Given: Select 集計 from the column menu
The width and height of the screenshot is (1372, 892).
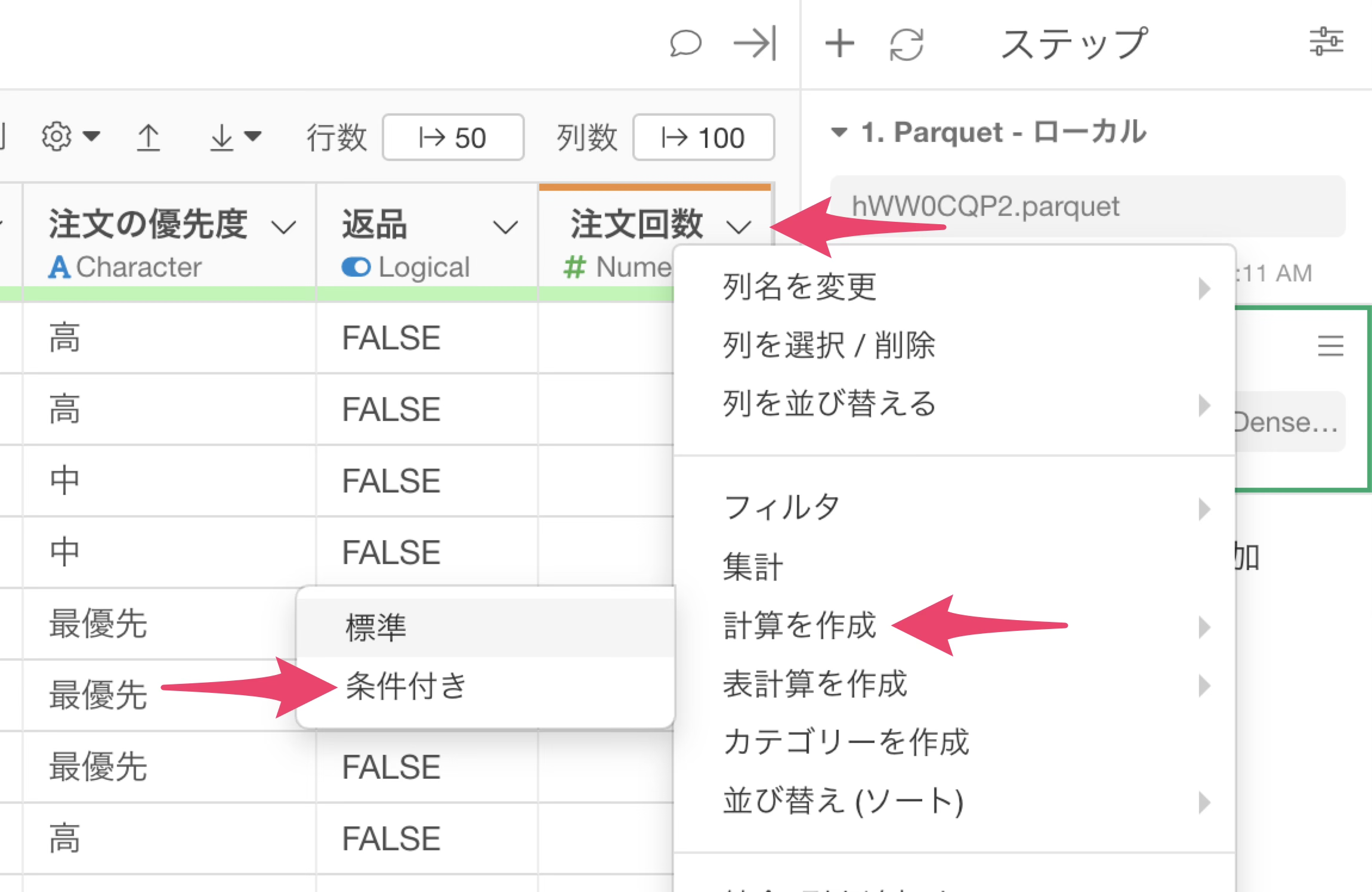Looking at the screenshot, I should point(954,566).
